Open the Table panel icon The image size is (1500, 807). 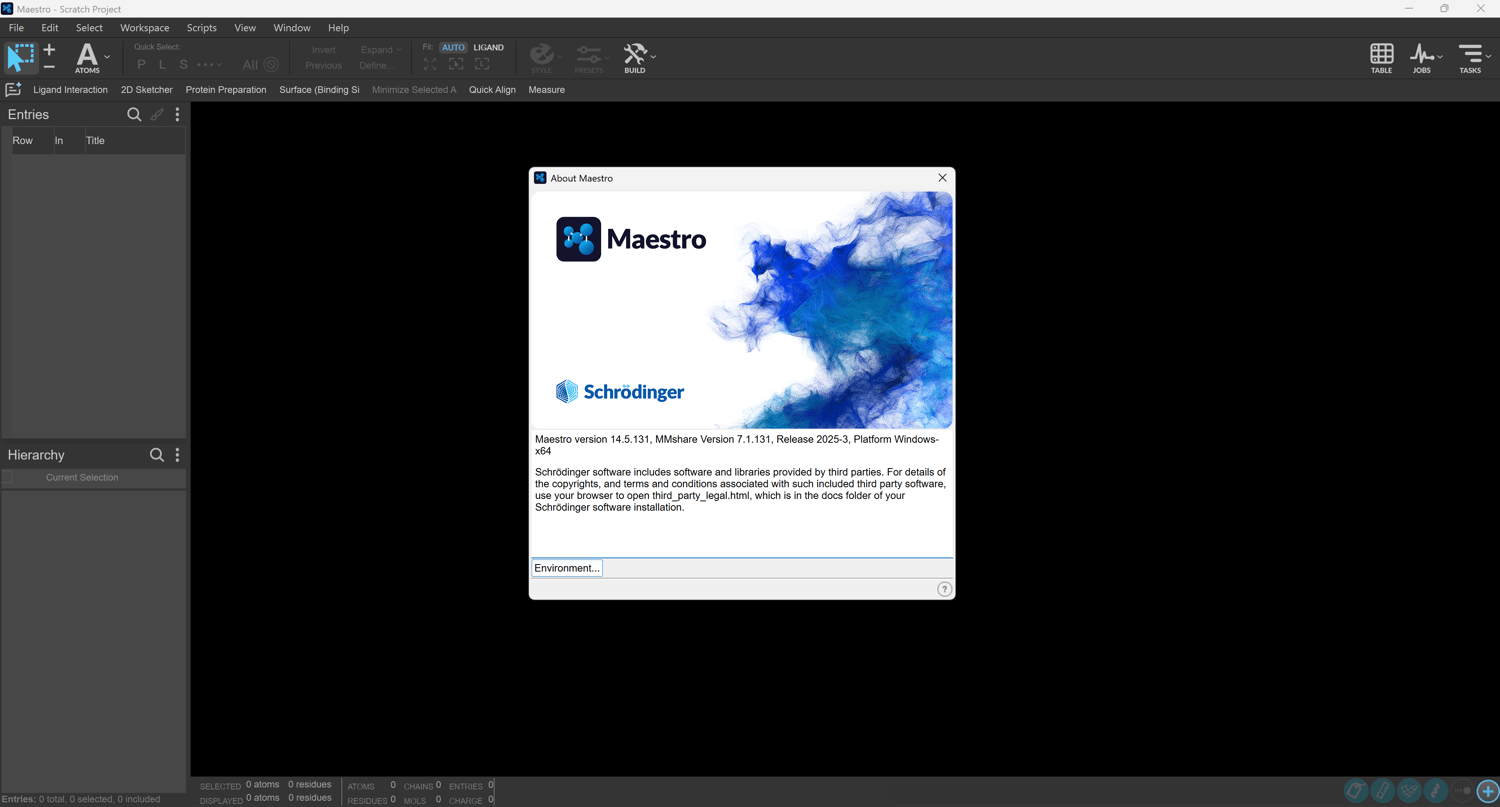pyautogui.click(x=1381, y=58)
